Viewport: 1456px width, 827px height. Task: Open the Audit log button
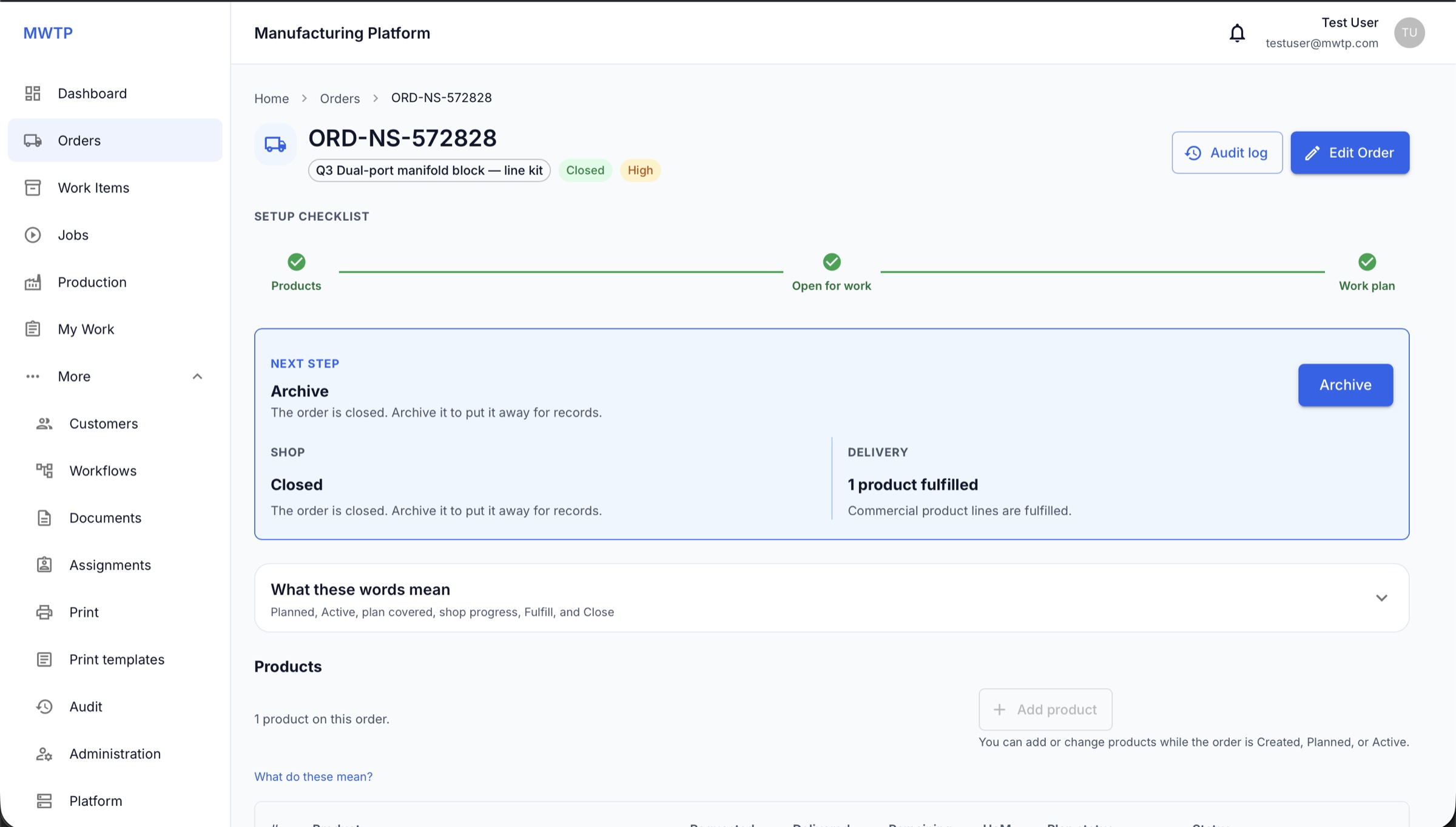pyautogui.click(x=1227, y=153)
